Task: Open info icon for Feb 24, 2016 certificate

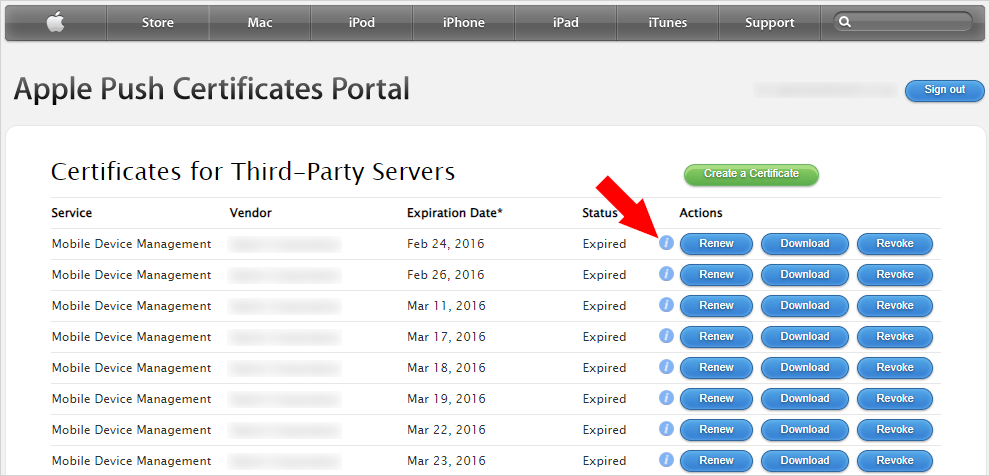Action: [666, 242]
